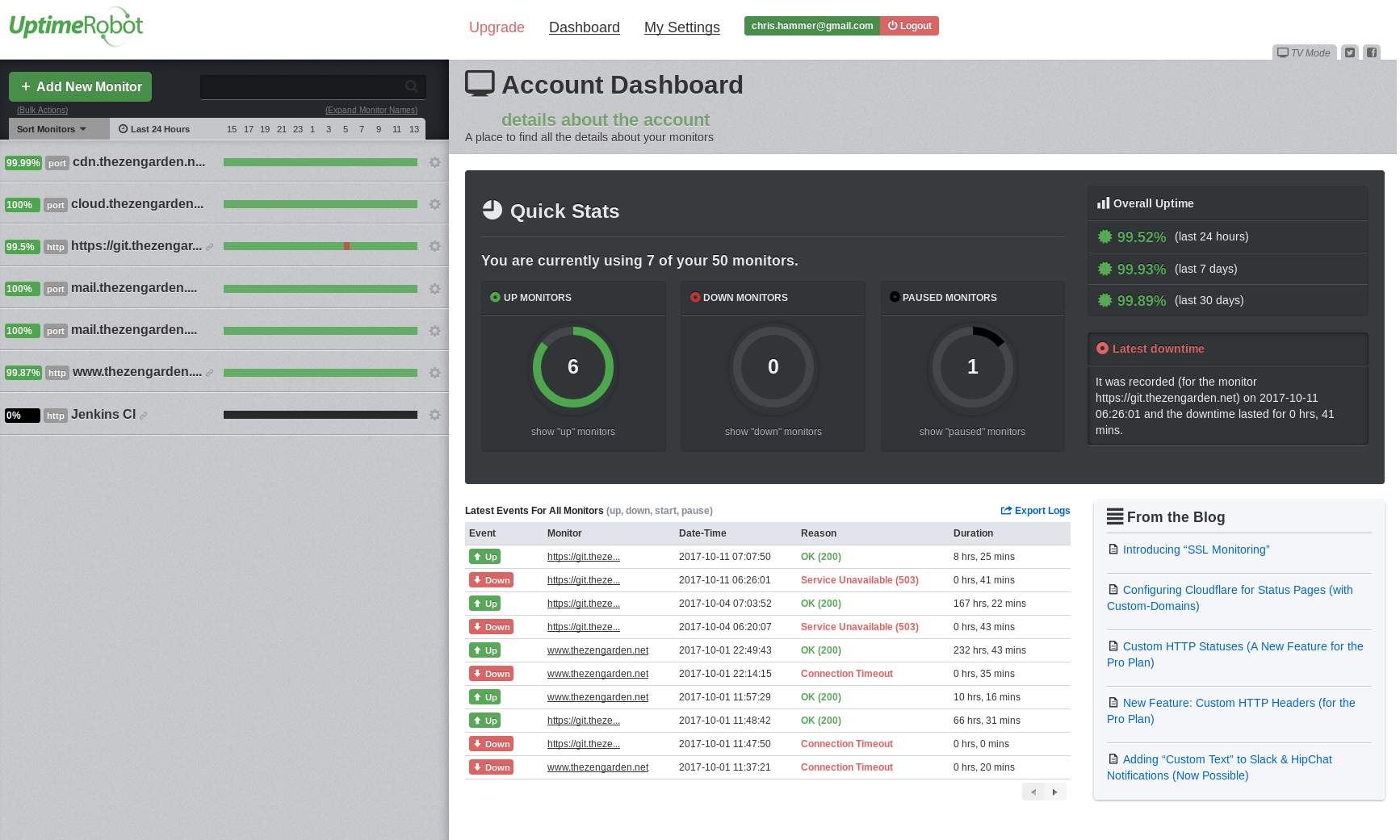Go to Dashboard in top navigation

point(585,27)
